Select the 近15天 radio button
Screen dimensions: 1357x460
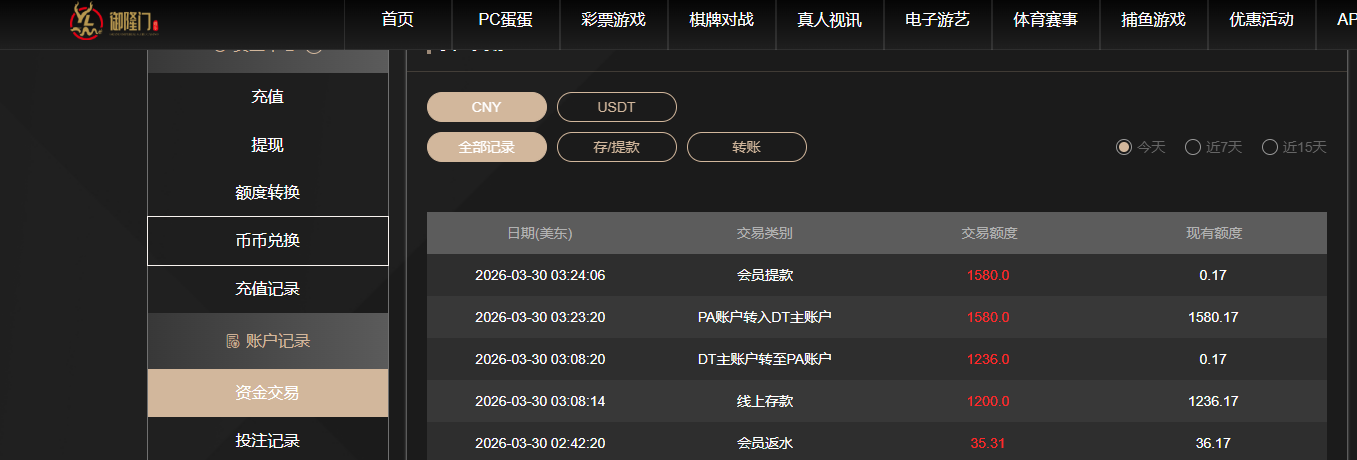coord(1270,147)
